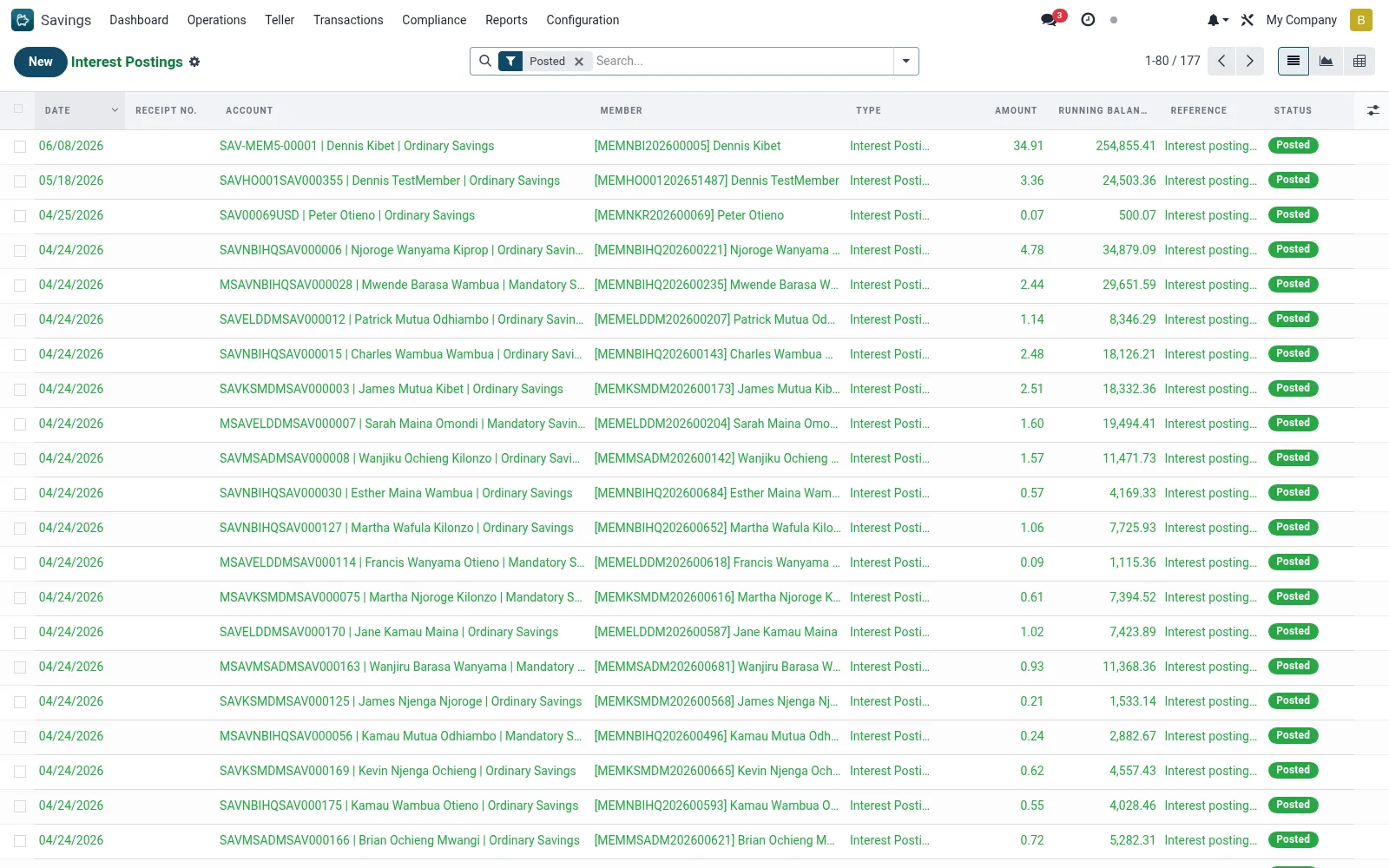
Task: Click the status indicator dot
Action: coord(1114,20)
